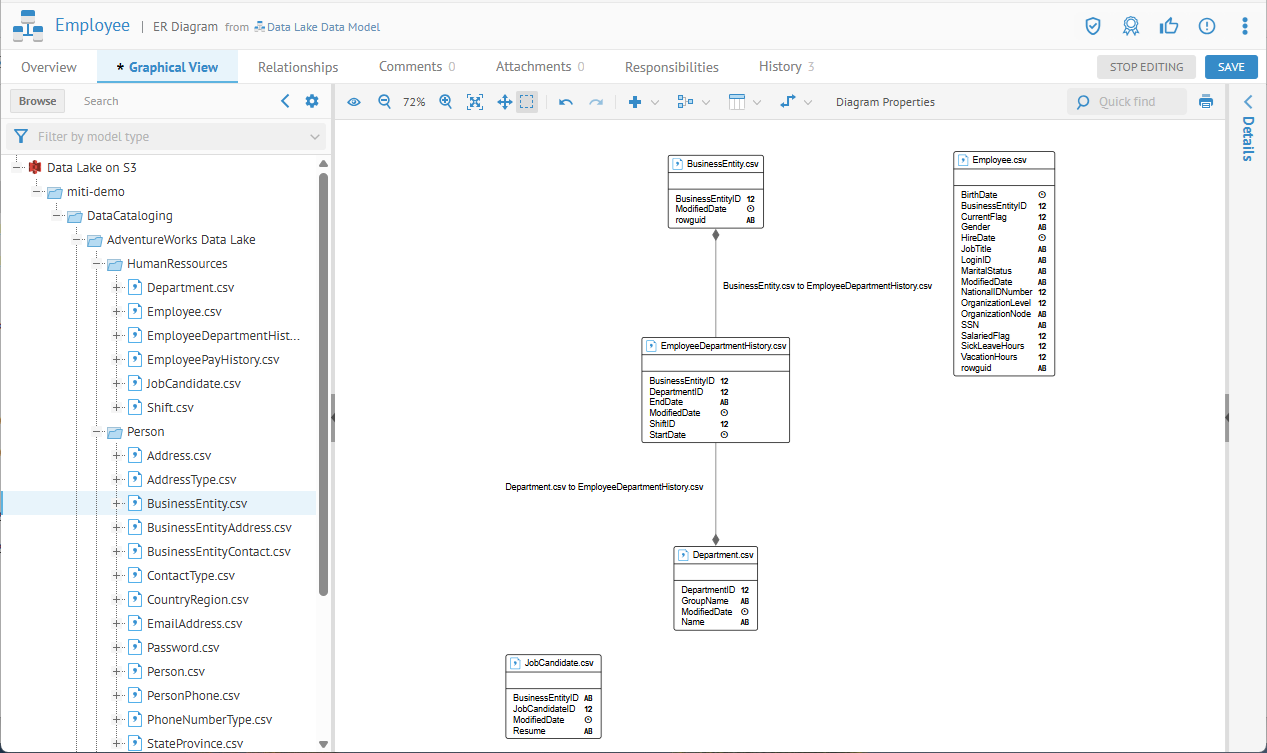Viewport: 1267px width, 753px height.
Task: Switch to the Relationships tab
Action: [x=298, y=67]
